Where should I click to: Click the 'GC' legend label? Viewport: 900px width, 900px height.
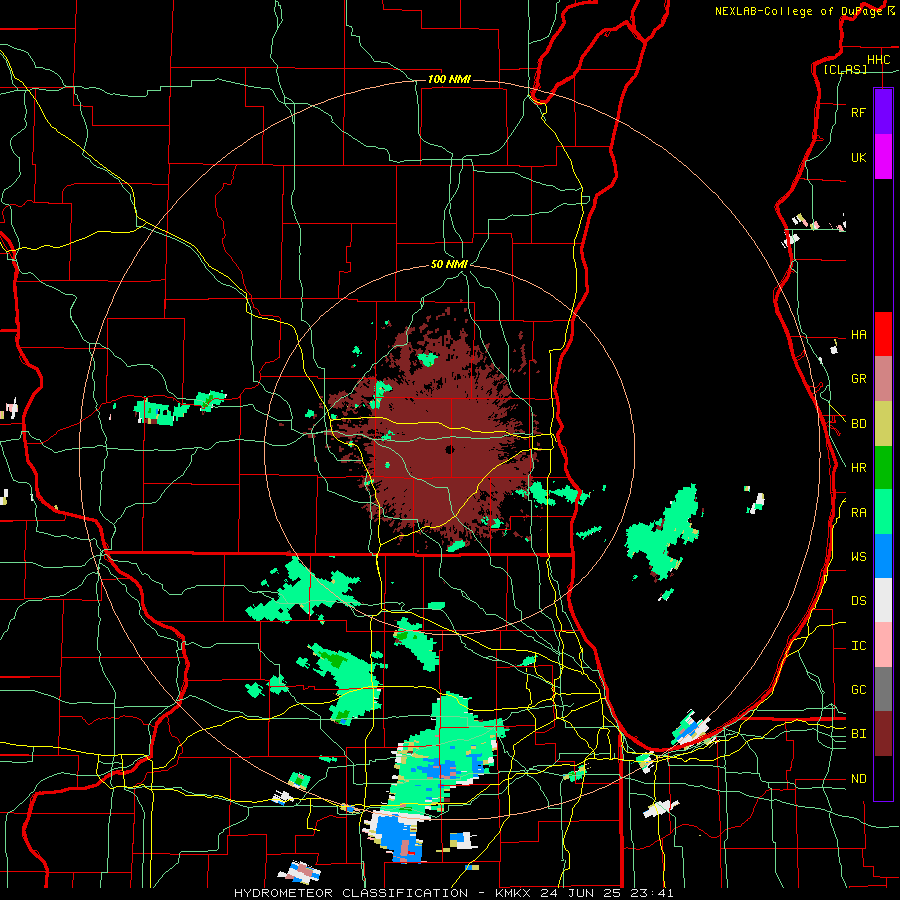pos(858,690)
